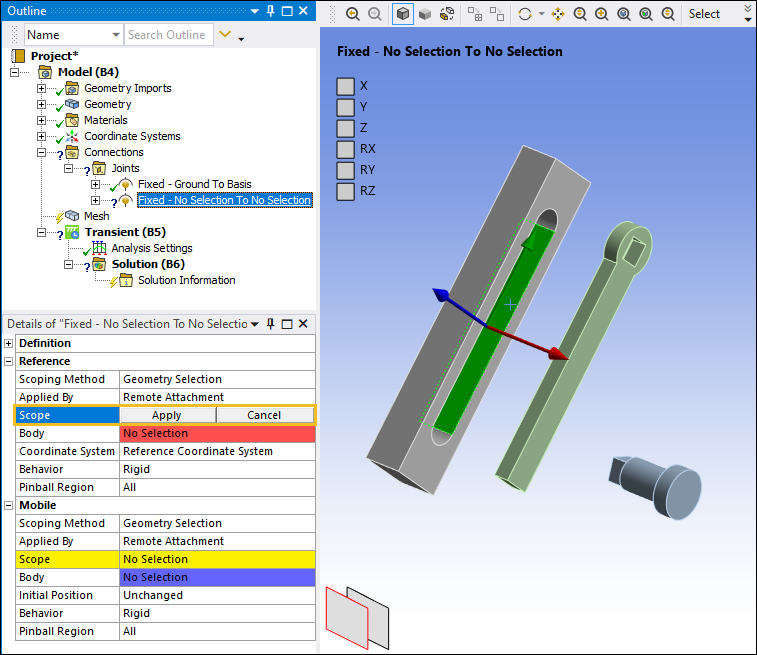
Task: Click the Pan tool icon in toolbar
Action: click(x=558, y=14)
